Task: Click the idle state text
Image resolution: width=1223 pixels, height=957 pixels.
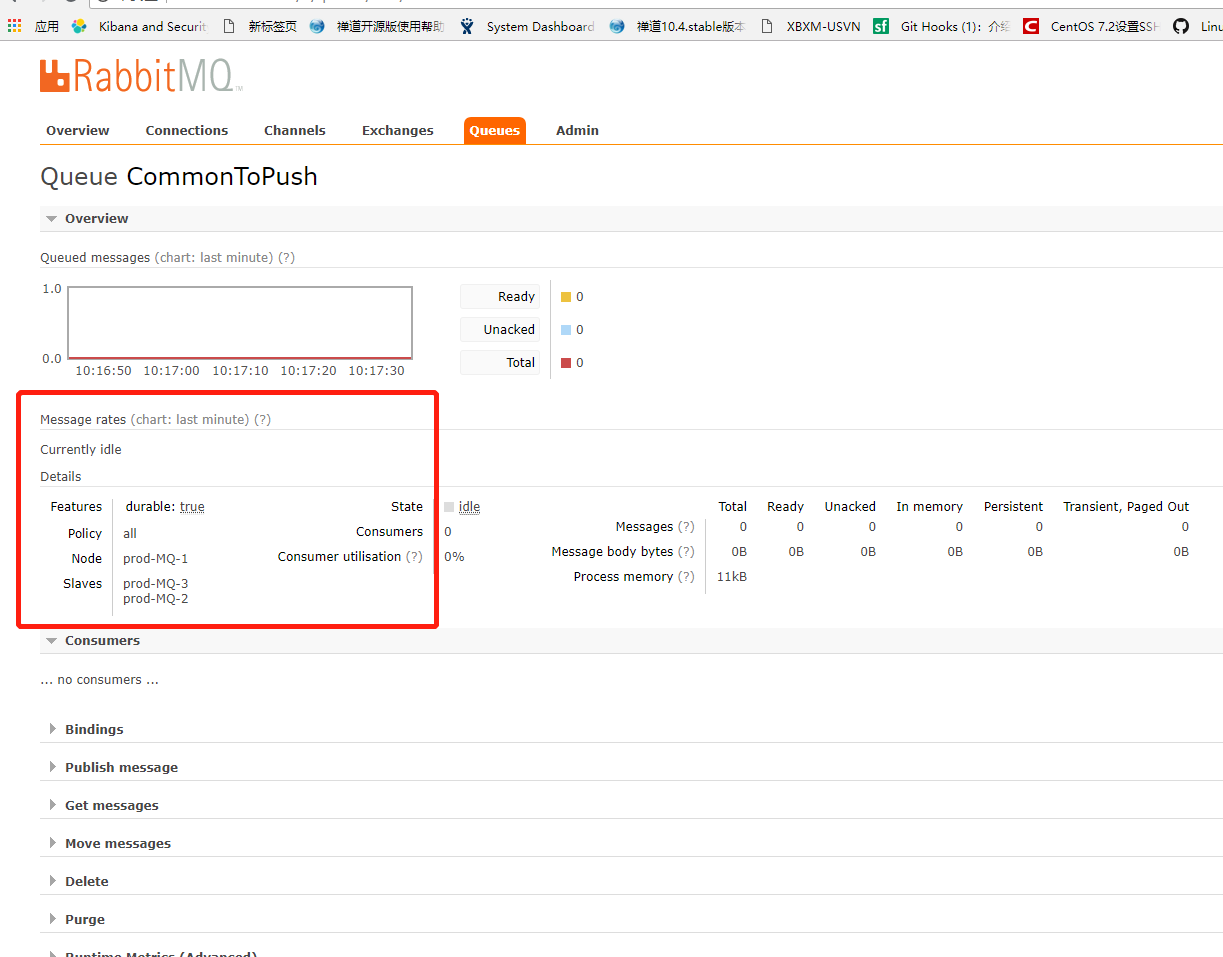Action: tap(469, 507)
